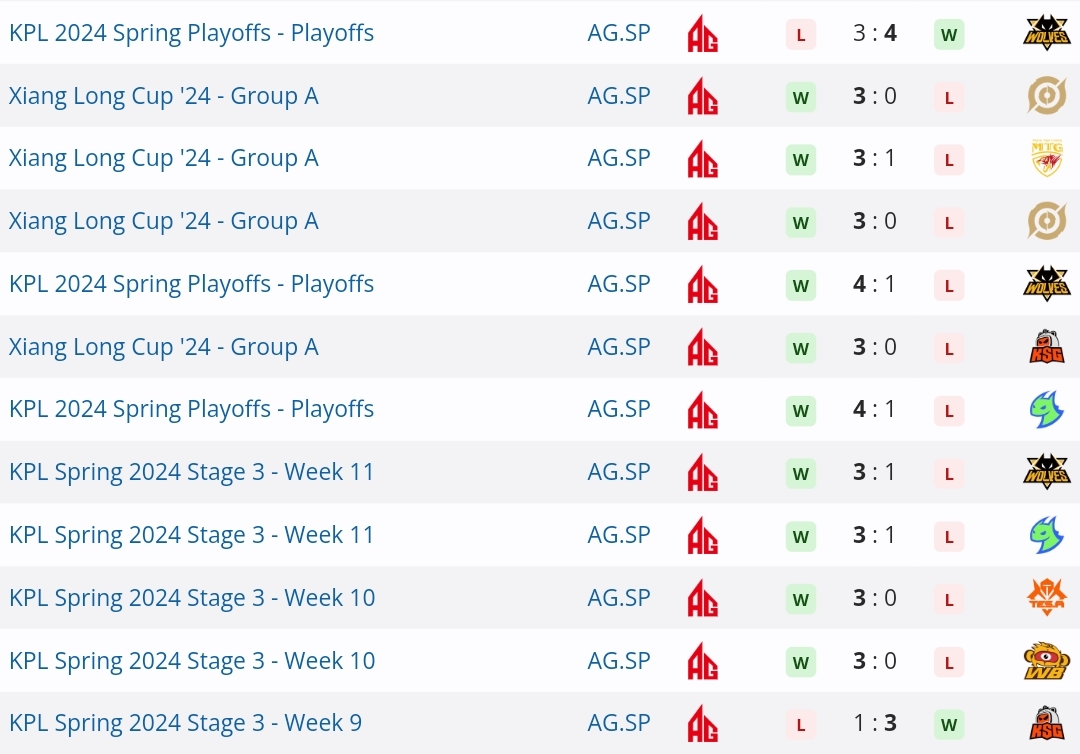Click the KSG logo in the Week 9 row
This screenshot has height=754, width=1080.
pyautogui.click(x=1047, y=723)
